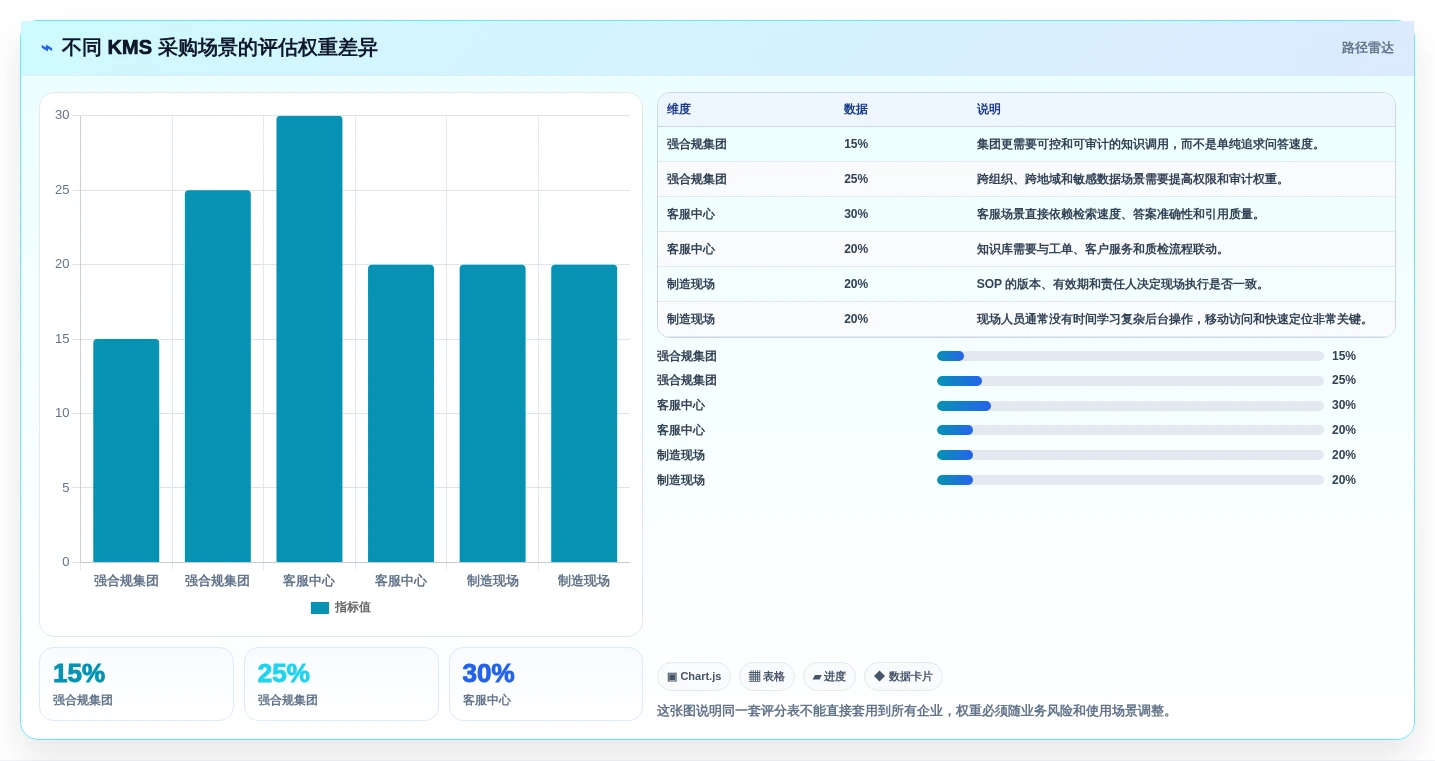This screenshot has height=761, width=1435.
Task: Open the 25% 强合规集团 data card
Action: (x=341, y=684)
